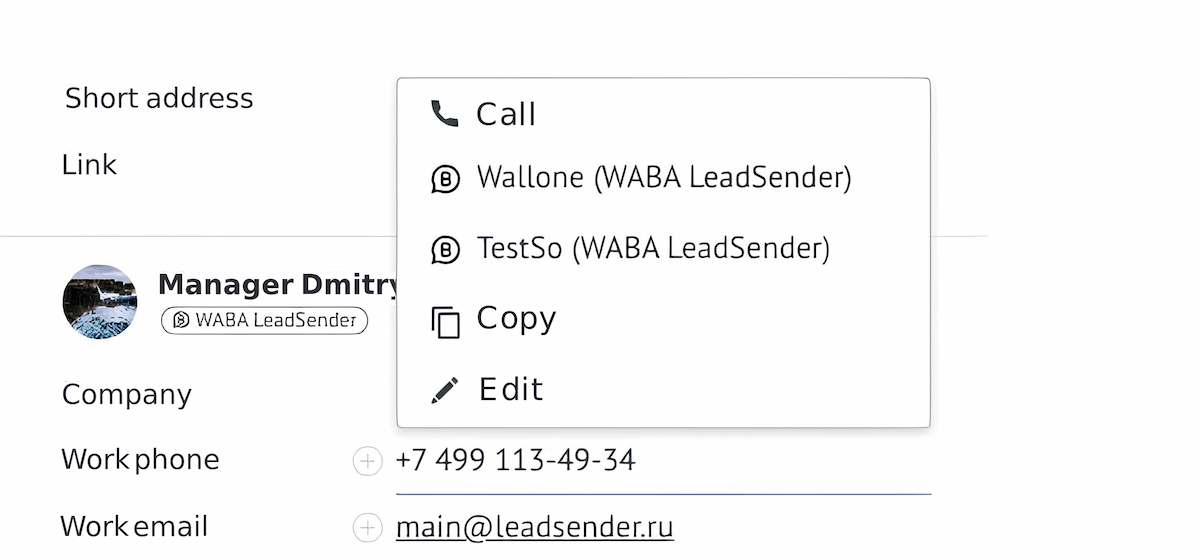Click the WABA LeadSender badge under the name

coord(265,321)
